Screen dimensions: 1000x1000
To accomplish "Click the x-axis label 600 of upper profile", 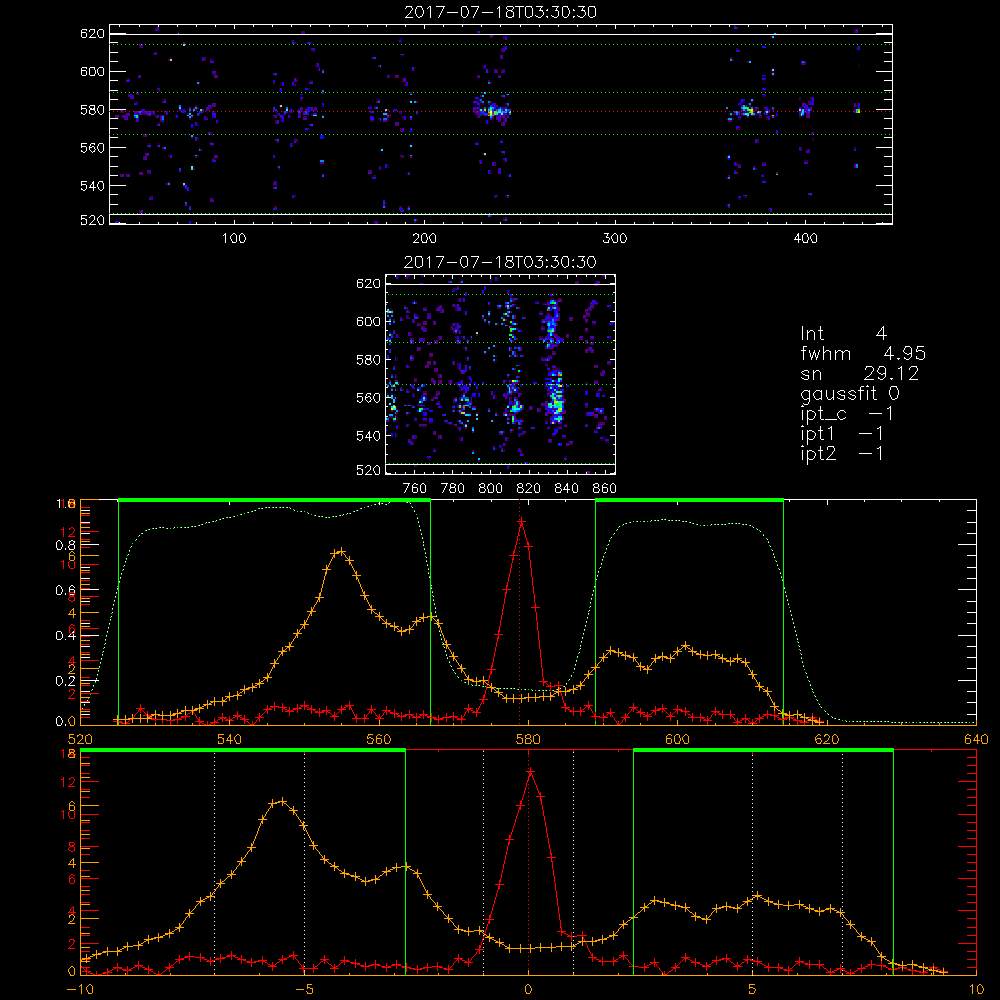I will point(677,740).
